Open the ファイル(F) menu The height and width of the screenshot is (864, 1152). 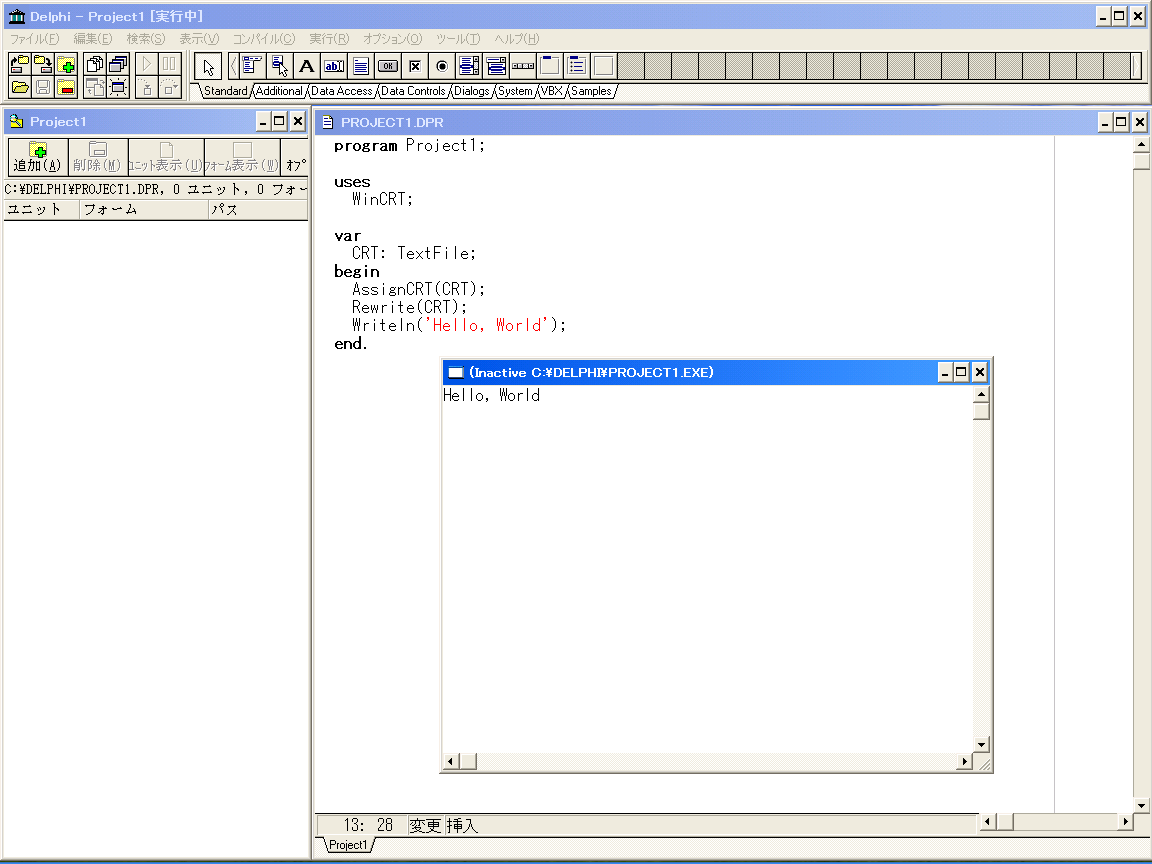click(35, 39)
